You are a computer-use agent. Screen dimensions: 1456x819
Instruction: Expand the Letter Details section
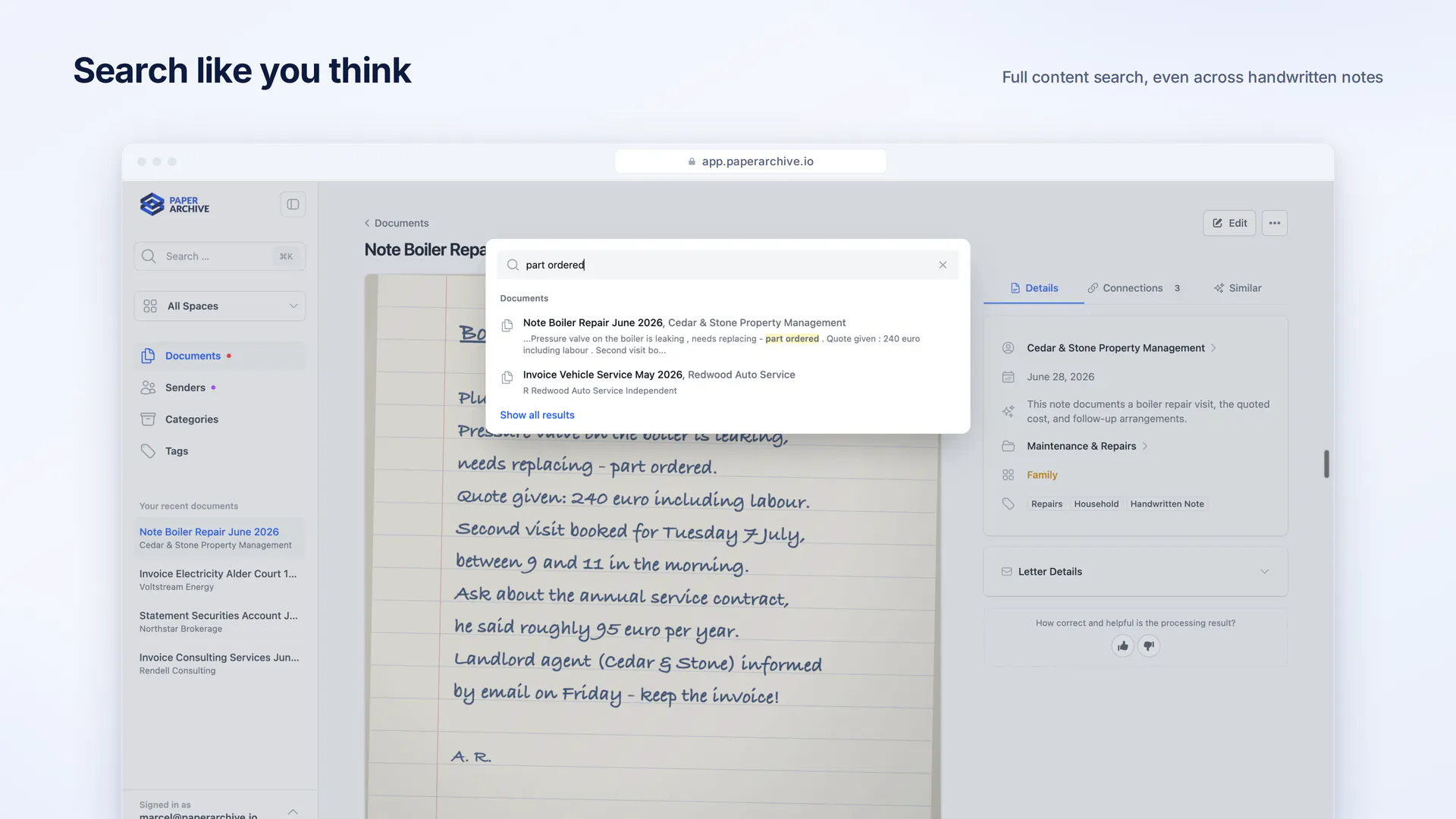click(1135, 572)
